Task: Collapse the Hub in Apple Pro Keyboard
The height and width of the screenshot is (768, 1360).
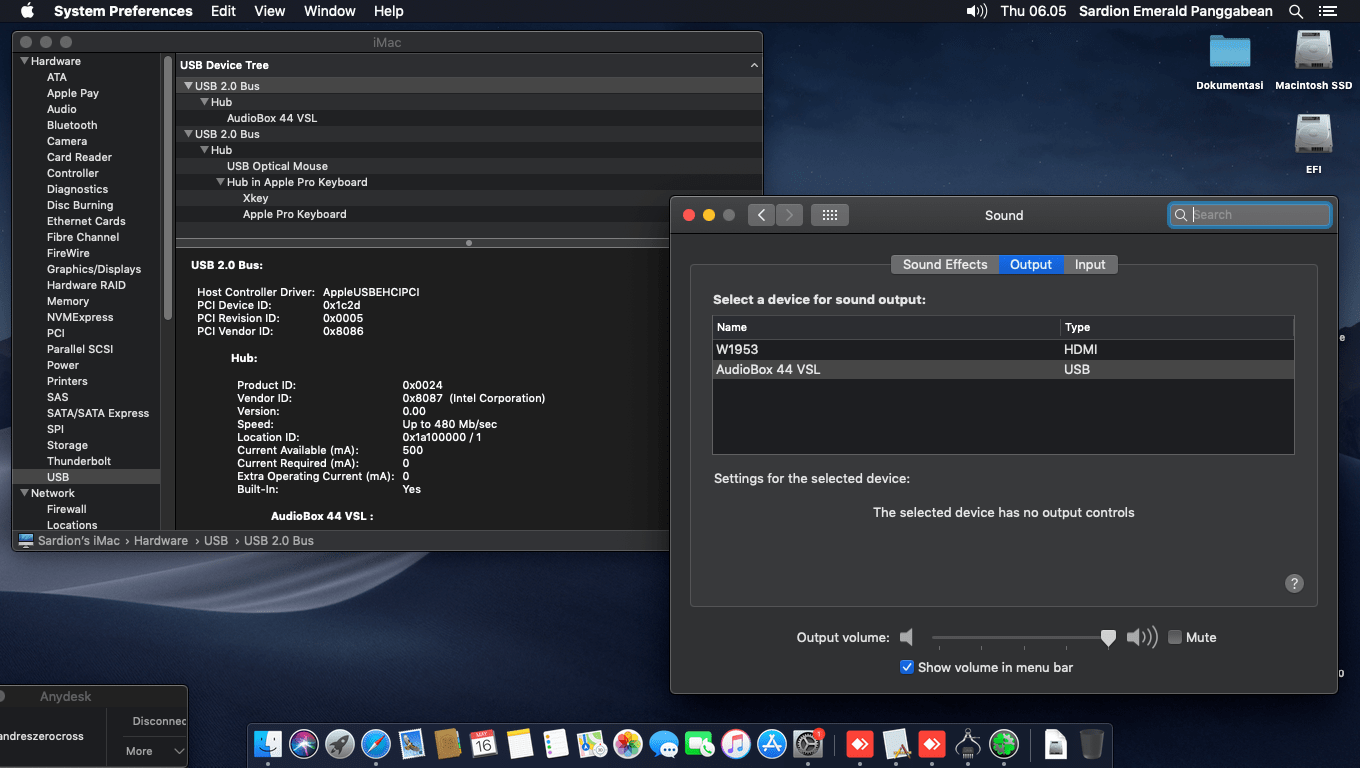Action: point(220,182)
